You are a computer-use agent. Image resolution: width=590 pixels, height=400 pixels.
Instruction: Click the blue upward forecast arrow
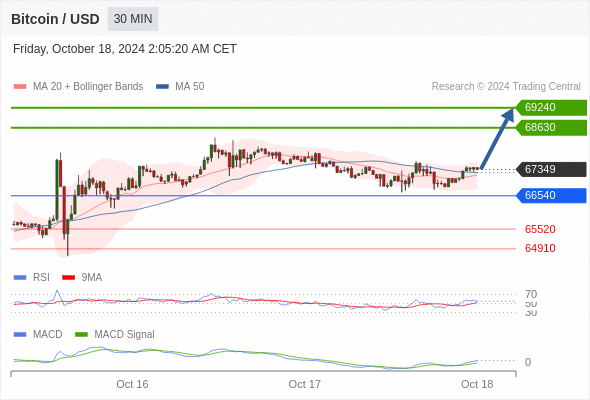point(497,138)
